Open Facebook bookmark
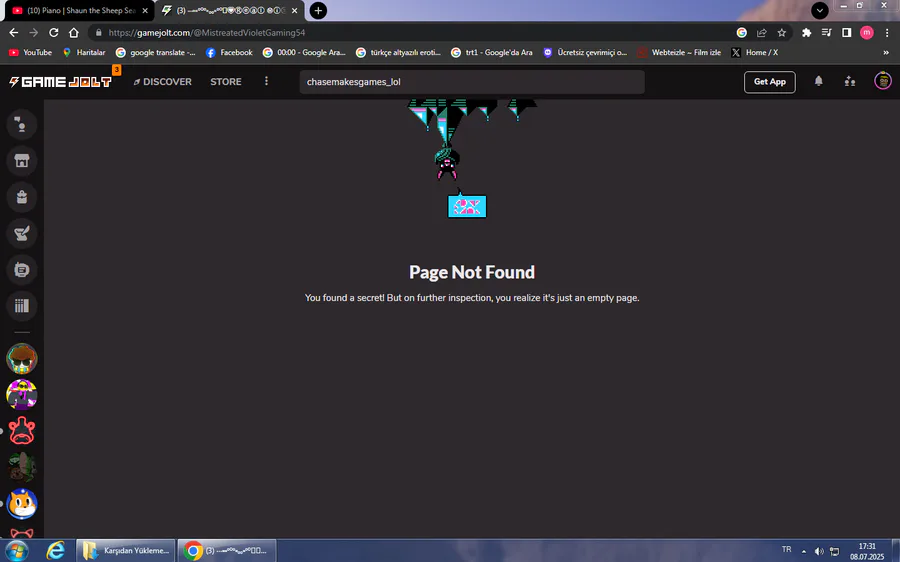Viewport: 900px width, 562px height. point(229,52)
